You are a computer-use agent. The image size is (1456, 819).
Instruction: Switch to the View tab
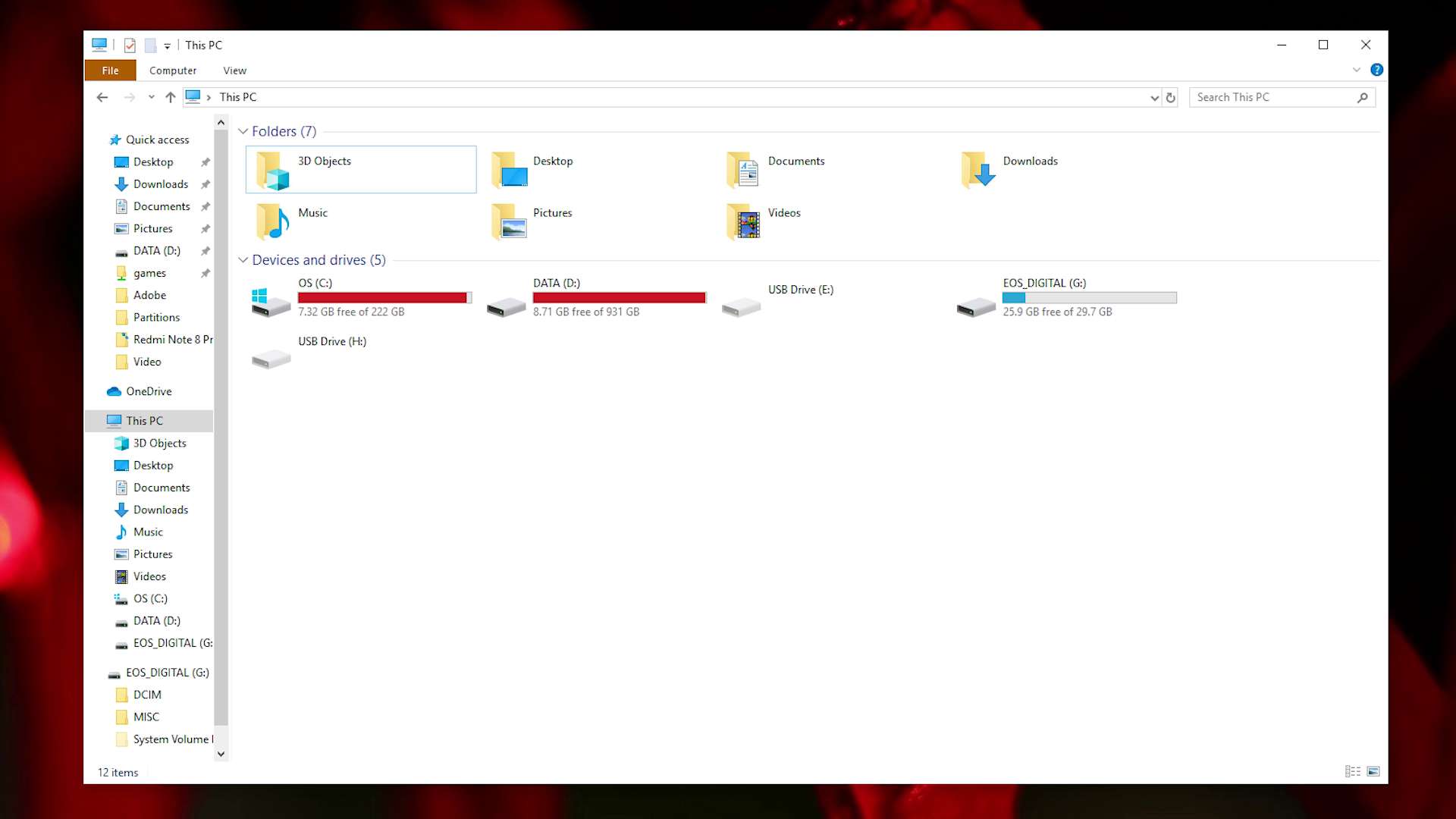point(234,70)
